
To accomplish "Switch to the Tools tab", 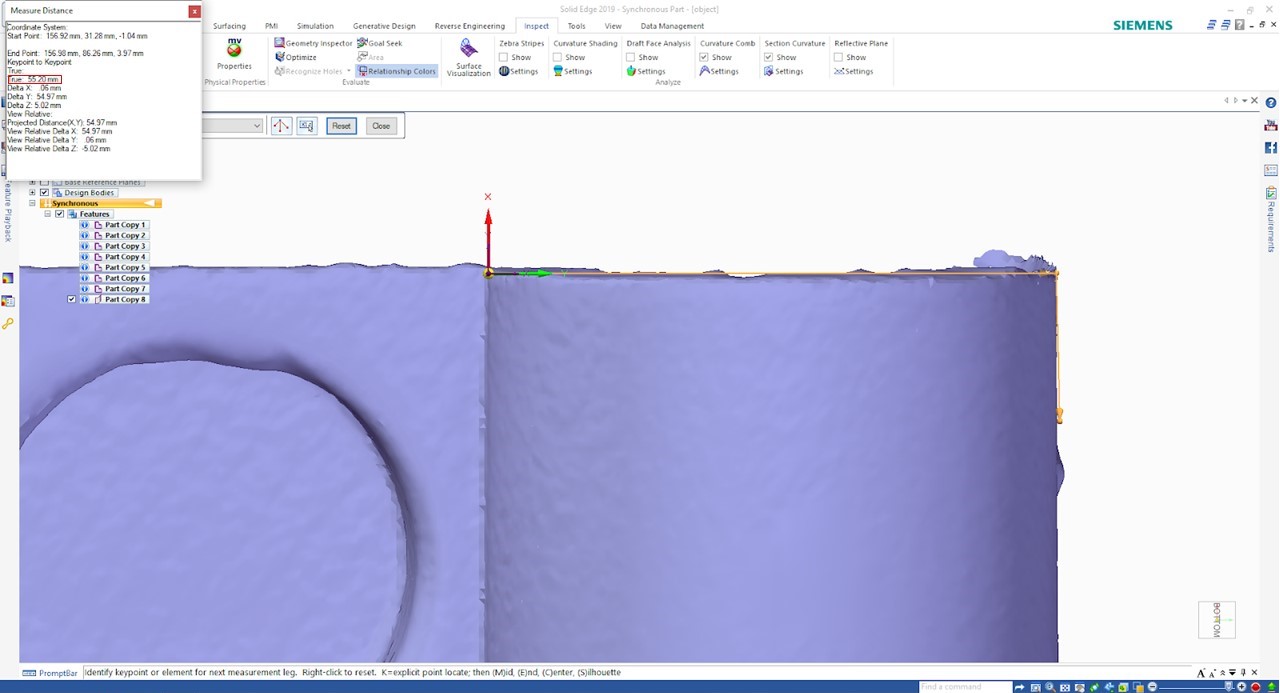I will (x=576, y=26).
